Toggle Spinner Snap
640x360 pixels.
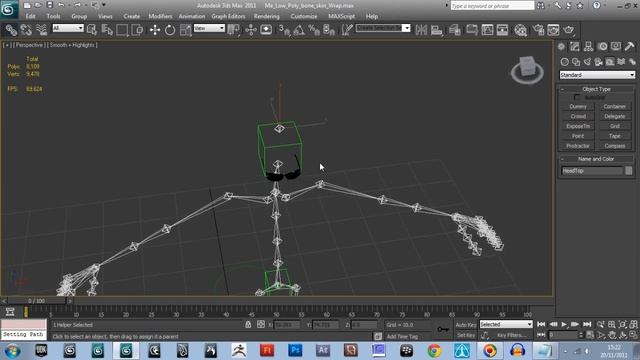tap(329, 30)
